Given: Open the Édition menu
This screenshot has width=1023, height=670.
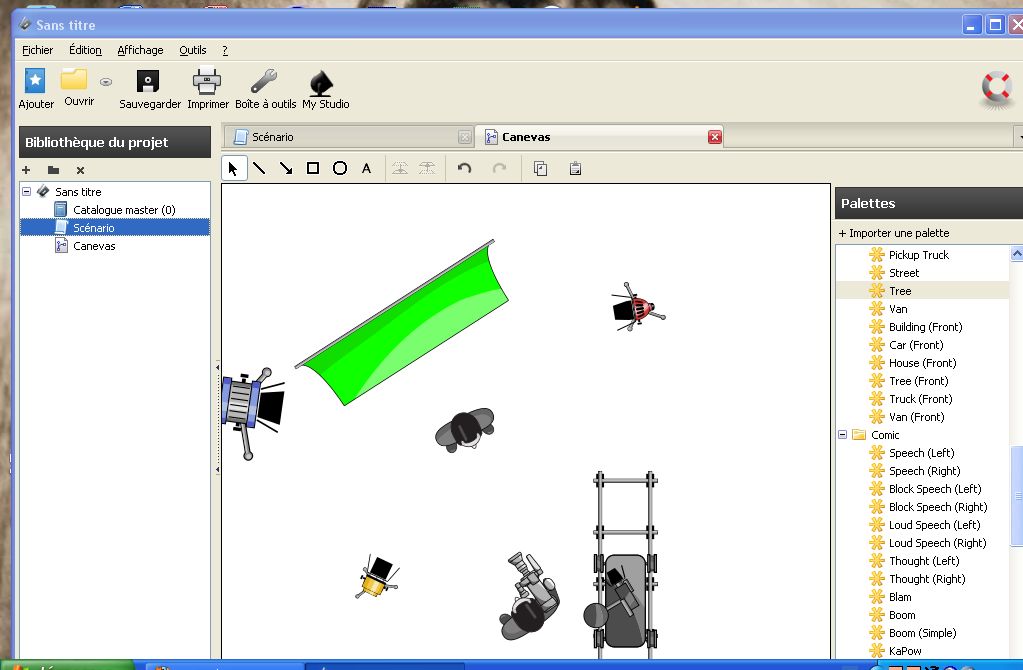Looking at the screenshot, I should pos(85,50).
